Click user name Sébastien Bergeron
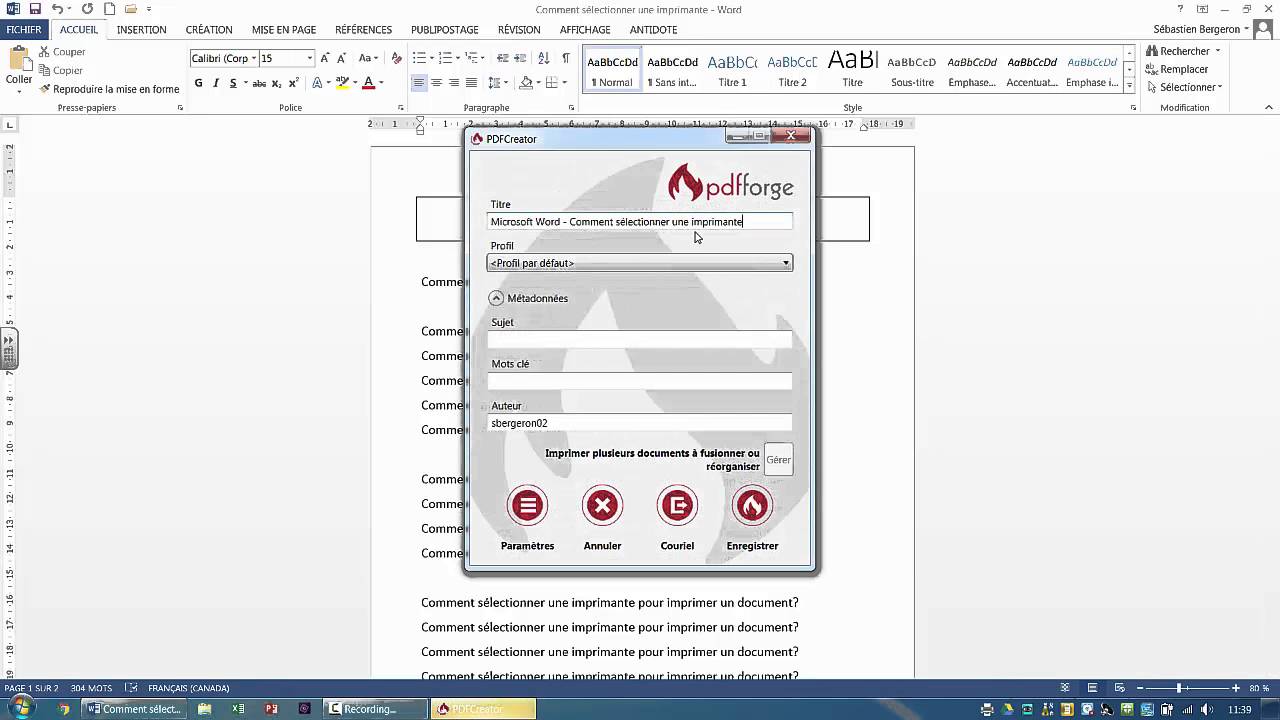The width and height of the screenshot is (1280, 720). click(1197, 30)
